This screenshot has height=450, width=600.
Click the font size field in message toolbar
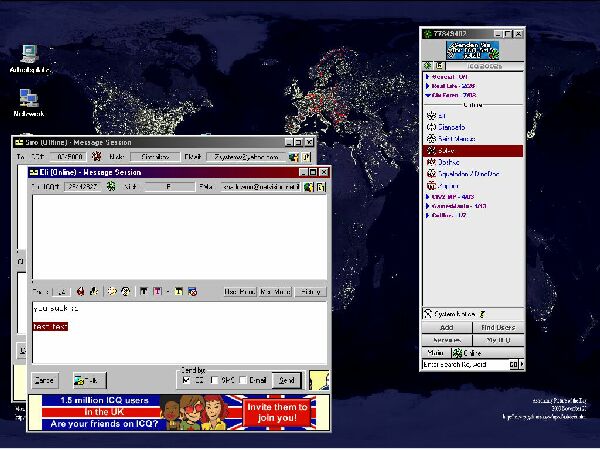tap(62, 292)
